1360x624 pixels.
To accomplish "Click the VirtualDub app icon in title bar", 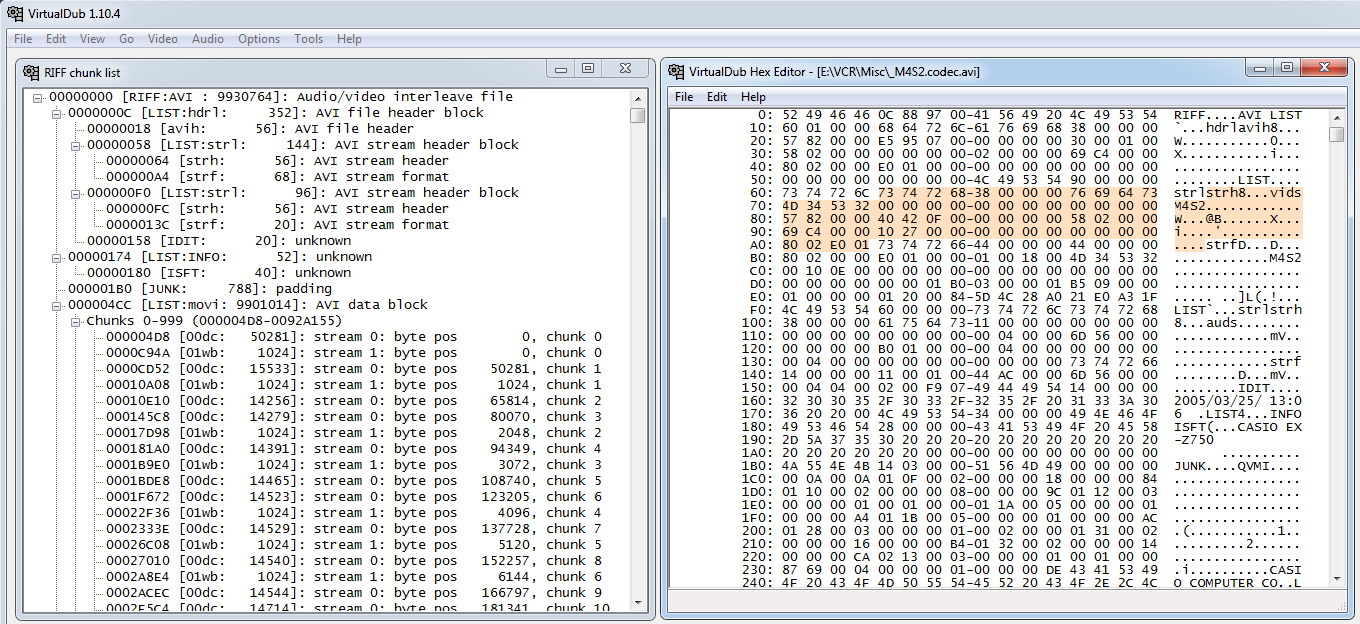I will pos(15,12).
